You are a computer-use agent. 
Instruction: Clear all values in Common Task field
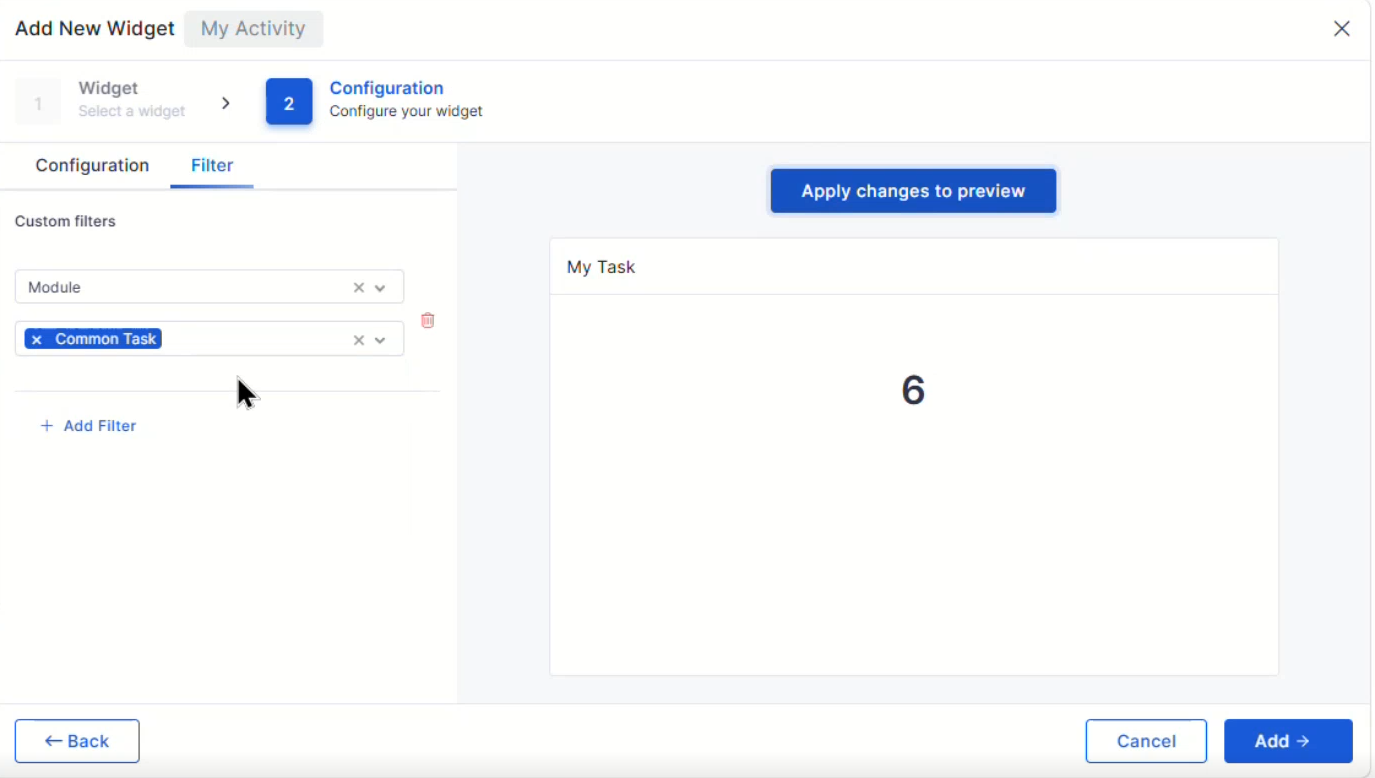pos(359,340)
